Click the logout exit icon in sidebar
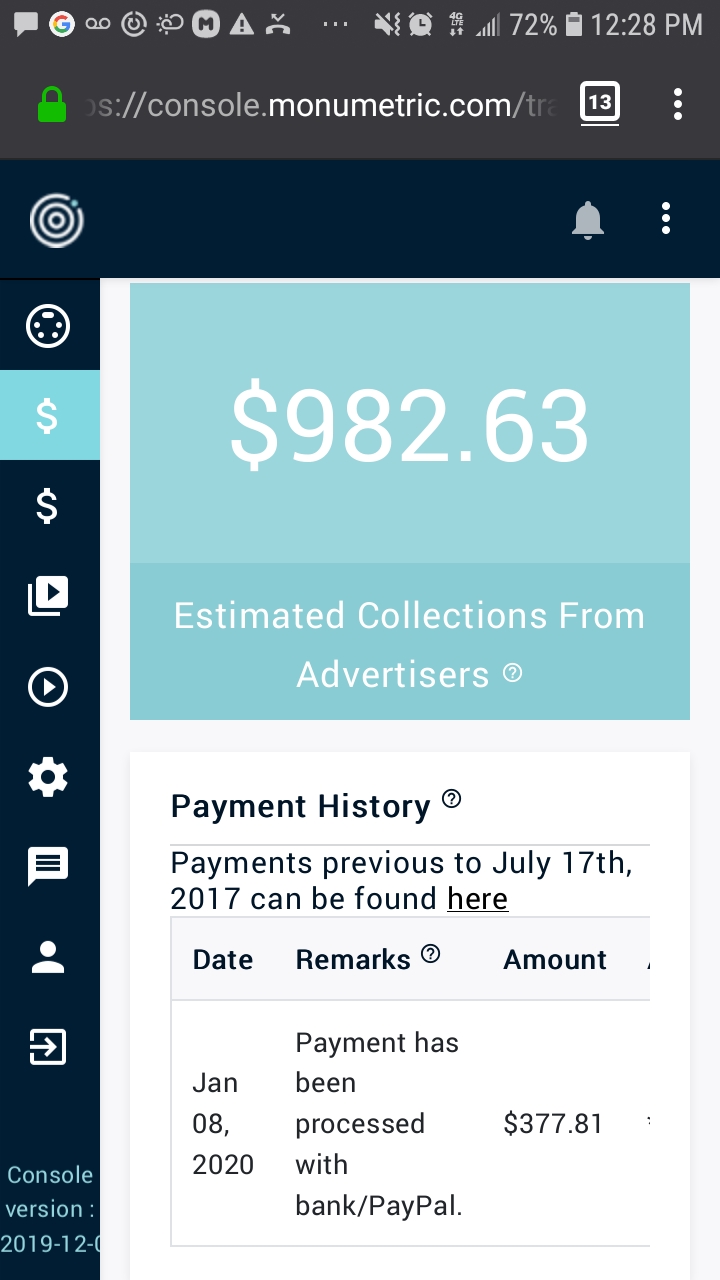 [x=48, y=1047]
